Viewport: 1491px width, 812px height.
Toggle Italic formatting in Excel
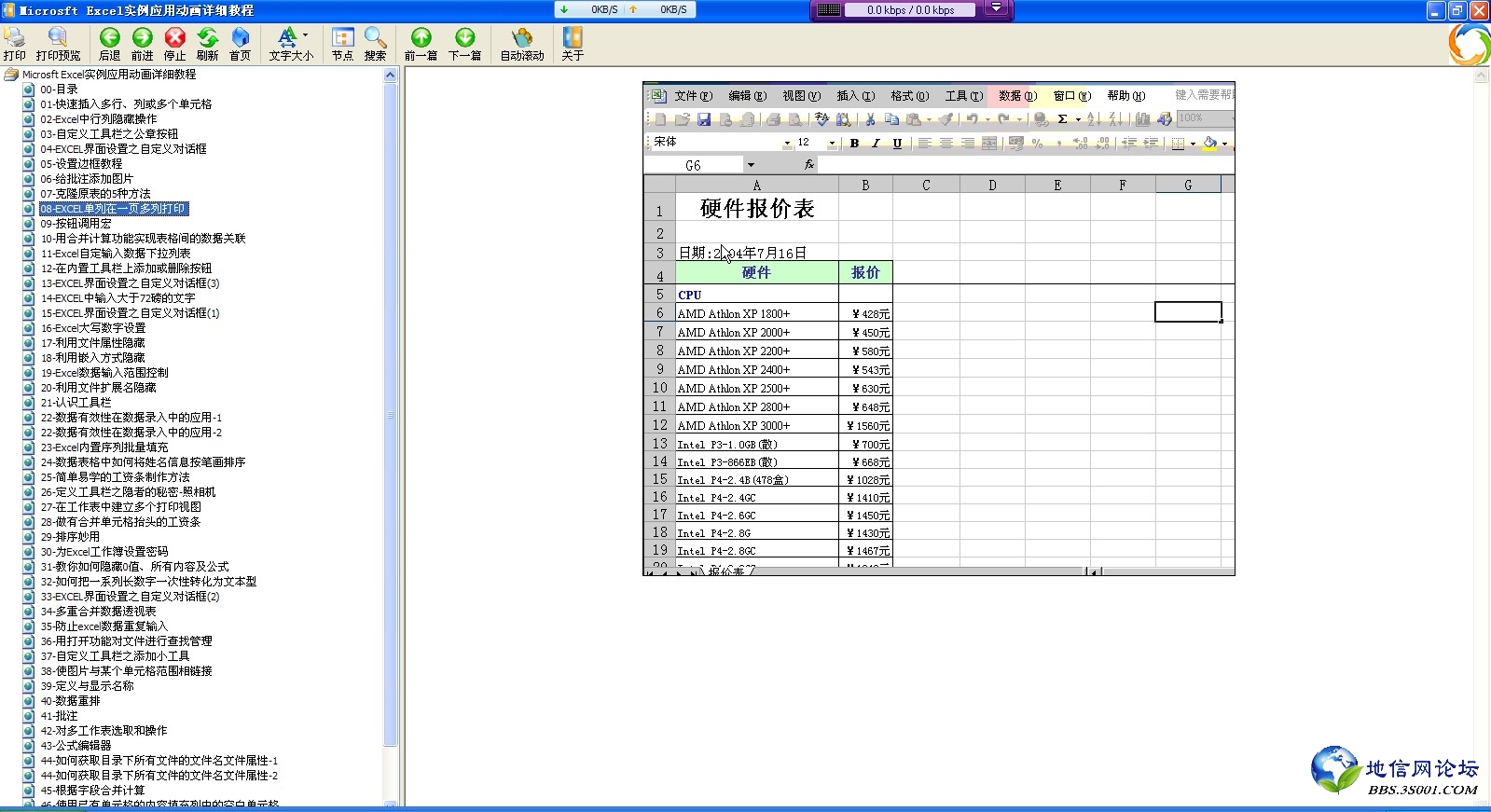tap(876, 143)
